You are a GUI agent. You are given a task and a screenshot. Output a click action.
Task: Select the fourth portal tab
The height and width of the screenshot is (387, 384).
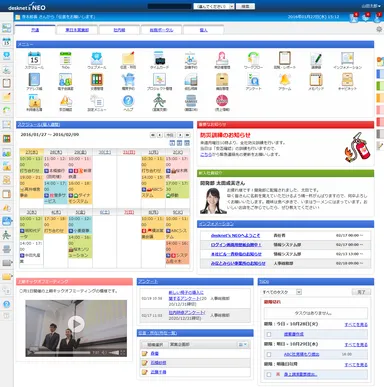(x=161, y=30)
